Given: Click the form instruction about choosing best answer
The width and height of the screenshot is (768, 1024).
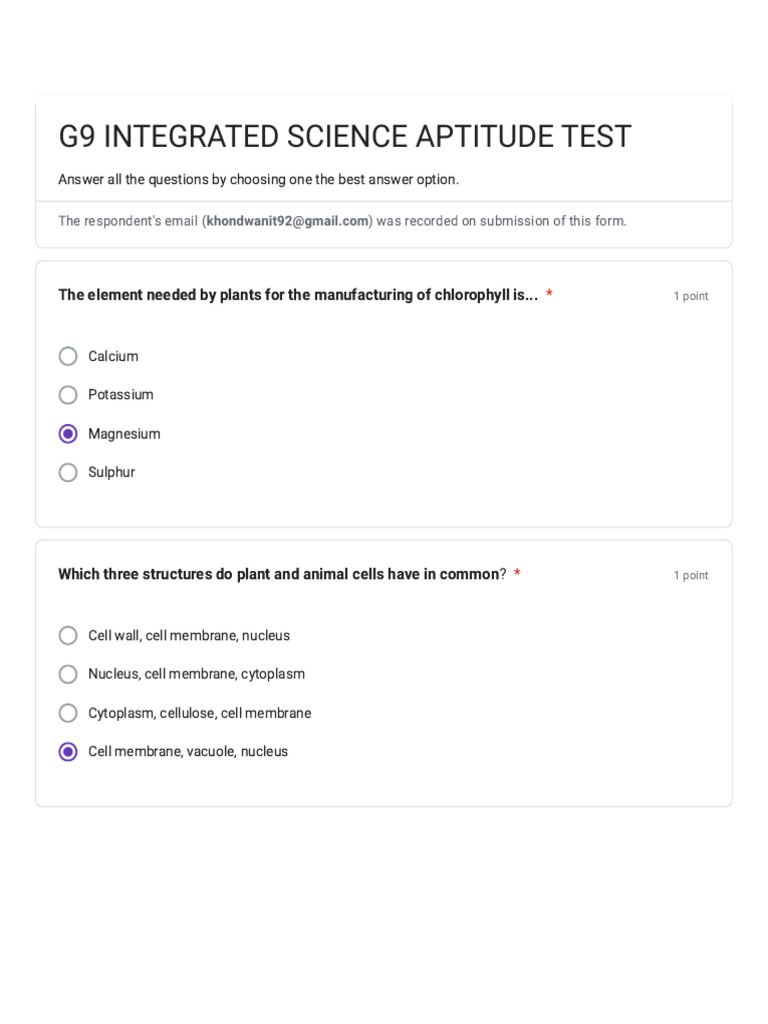Looking at the screenshot, I should 259,179.
